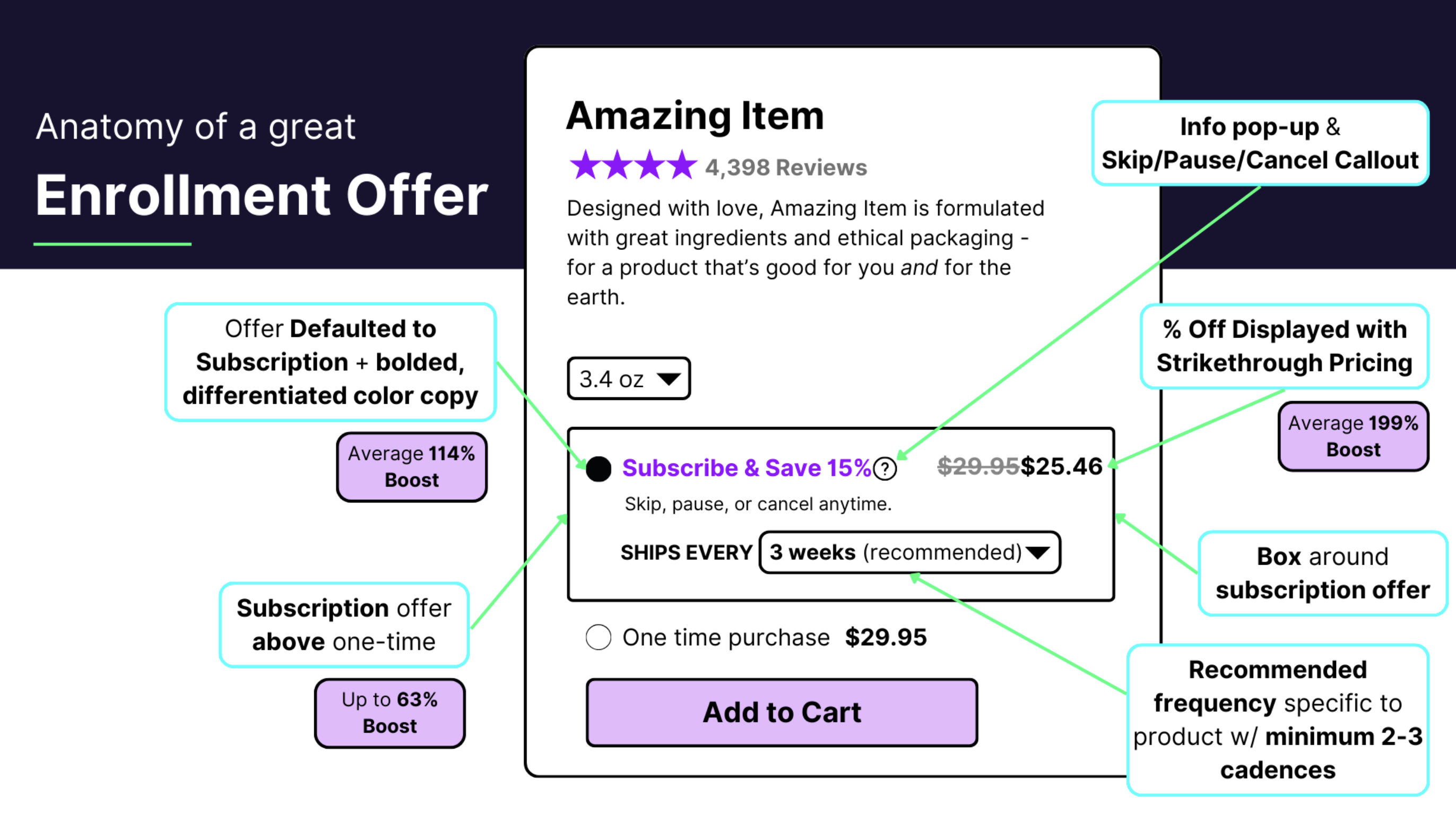
Task: Open the 3.4 oz size dropdown
Action: pyautogui.click(x=628, y=378)
